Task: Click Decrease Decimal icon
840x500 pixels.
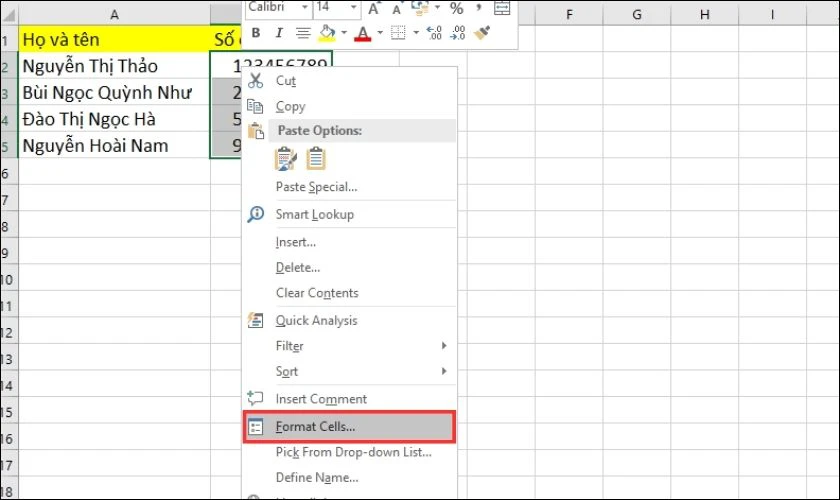Action: [x=458, y=33]
